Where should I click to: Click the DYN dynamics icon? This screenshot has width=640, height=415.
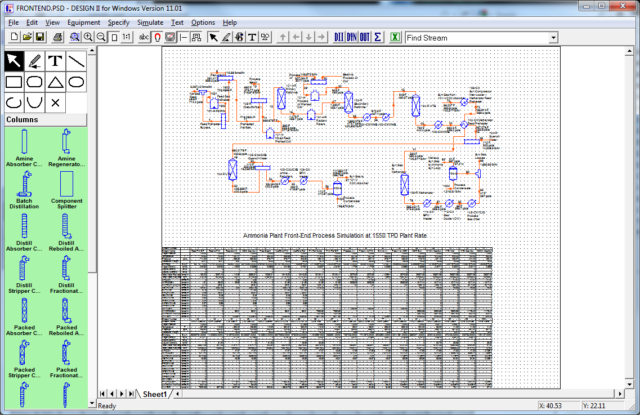(351, 37)
